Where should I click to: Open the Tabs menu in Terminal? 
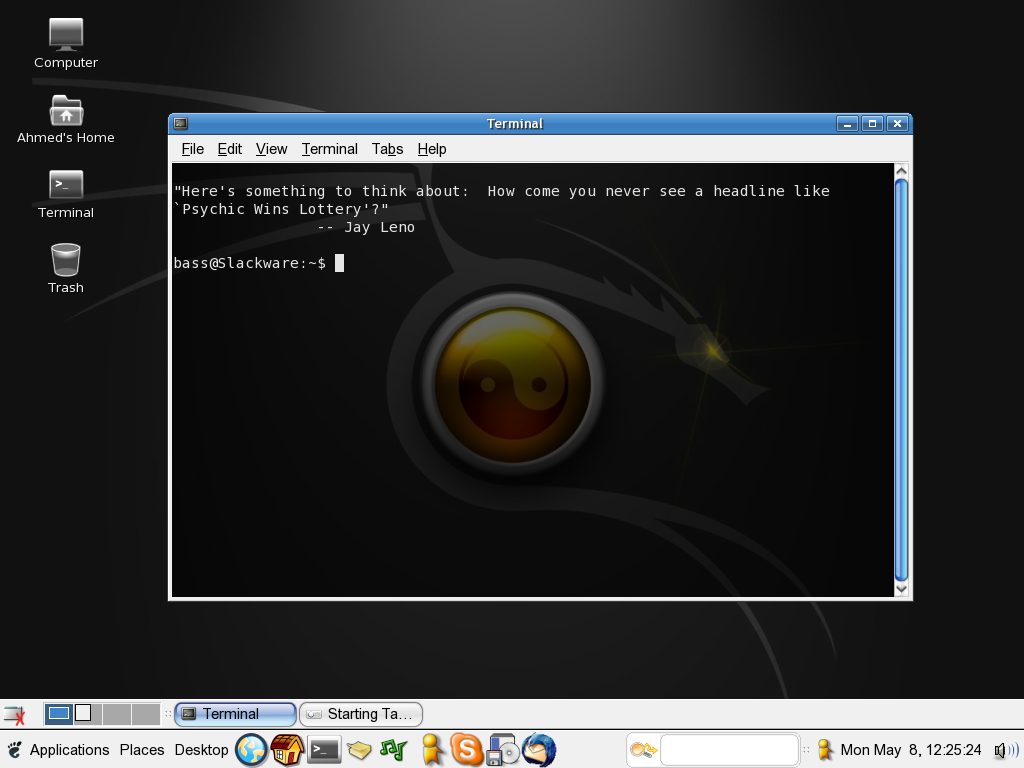pos(387,149)
